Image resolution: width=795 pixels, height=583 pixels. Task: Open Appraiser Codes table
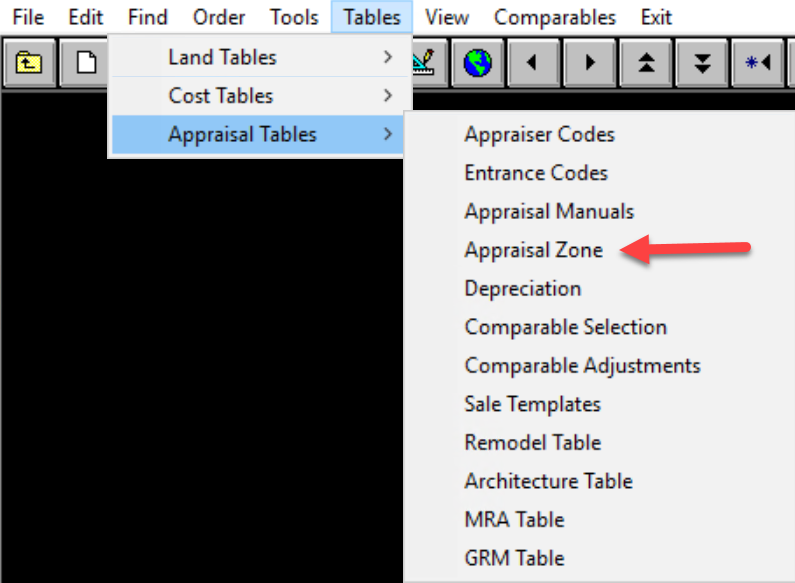(x=539, y=134)
